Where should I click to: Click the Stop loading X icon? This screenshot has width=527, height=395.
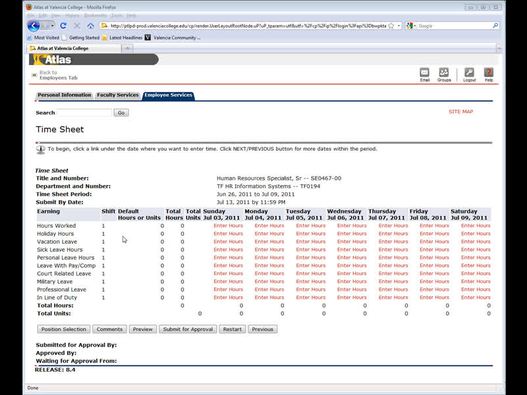click(x=77, y=26)
